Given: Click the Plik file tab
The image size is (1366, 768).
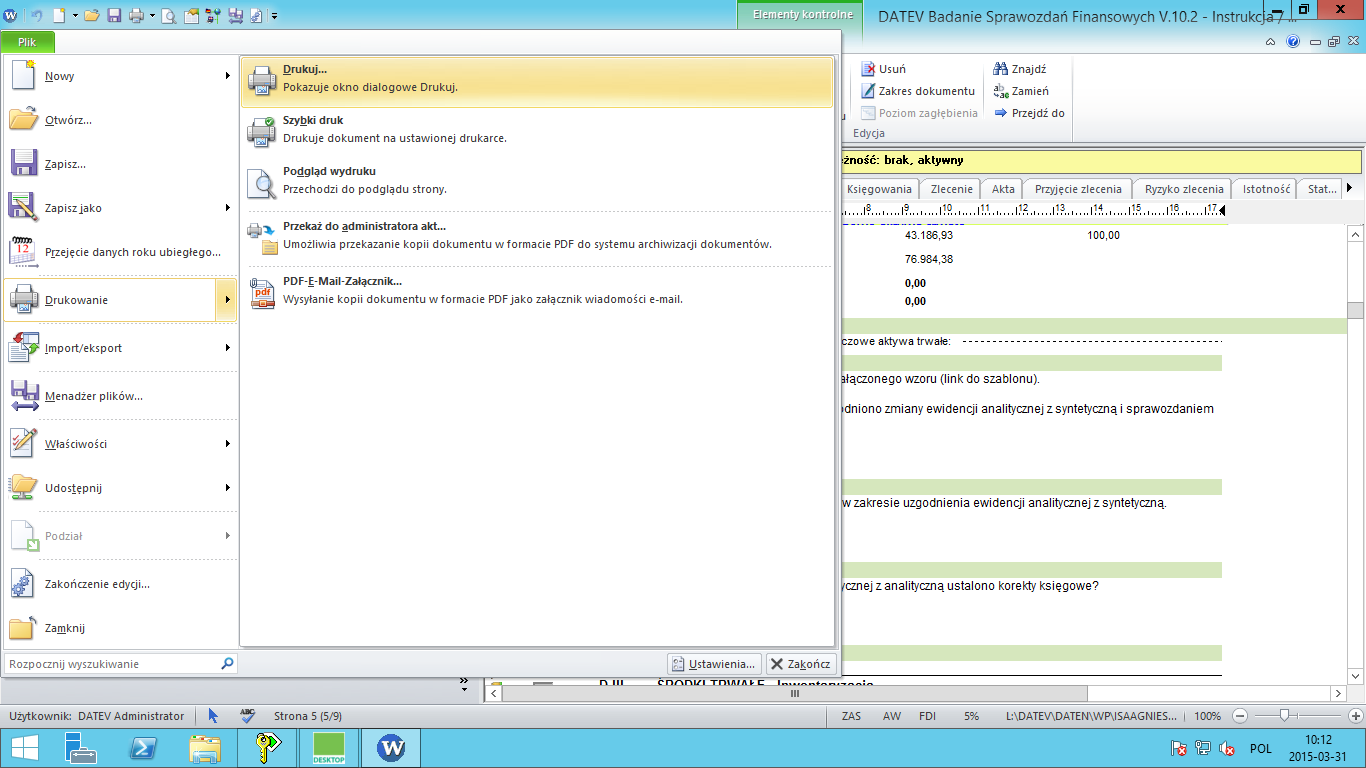Looking at the screenshot, I should (27, 42).
